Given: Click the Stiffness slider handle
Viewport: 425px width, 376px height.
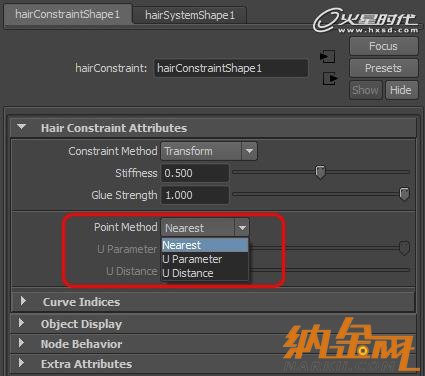Looking at the screenshot, I should coord(320,172).
